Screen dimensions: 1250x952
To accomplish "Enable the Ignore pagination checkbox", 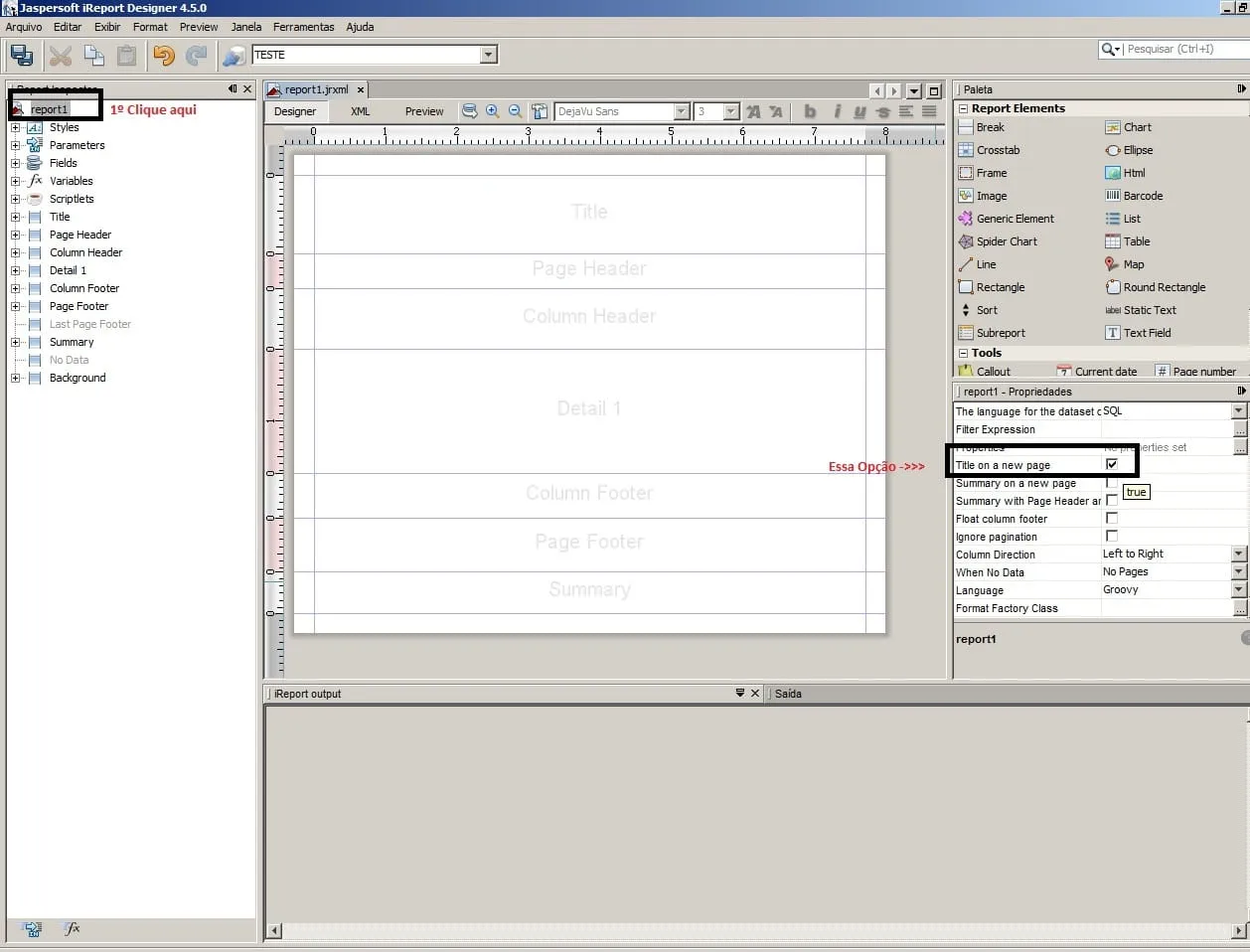I will coord(1112,537).
